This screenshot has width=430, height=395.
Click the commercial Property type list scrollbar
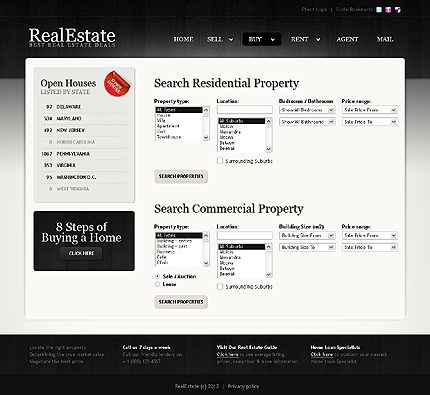point(206,249)
